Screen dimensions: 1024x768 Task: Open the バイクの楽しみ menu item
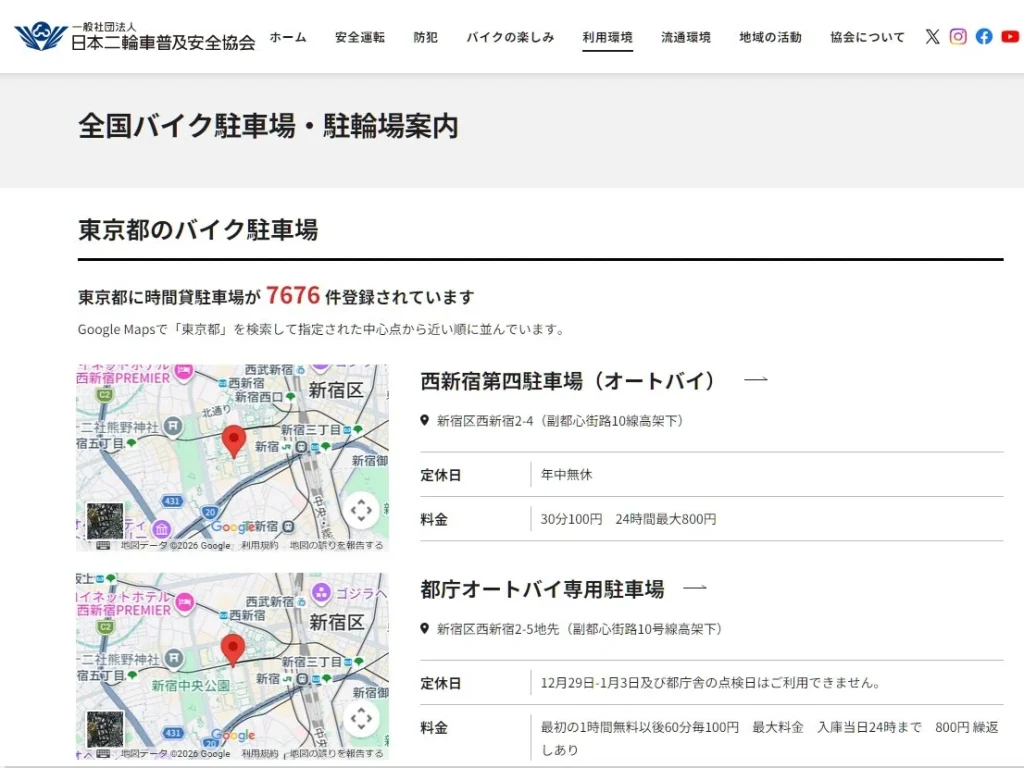(x=510, y=37)
